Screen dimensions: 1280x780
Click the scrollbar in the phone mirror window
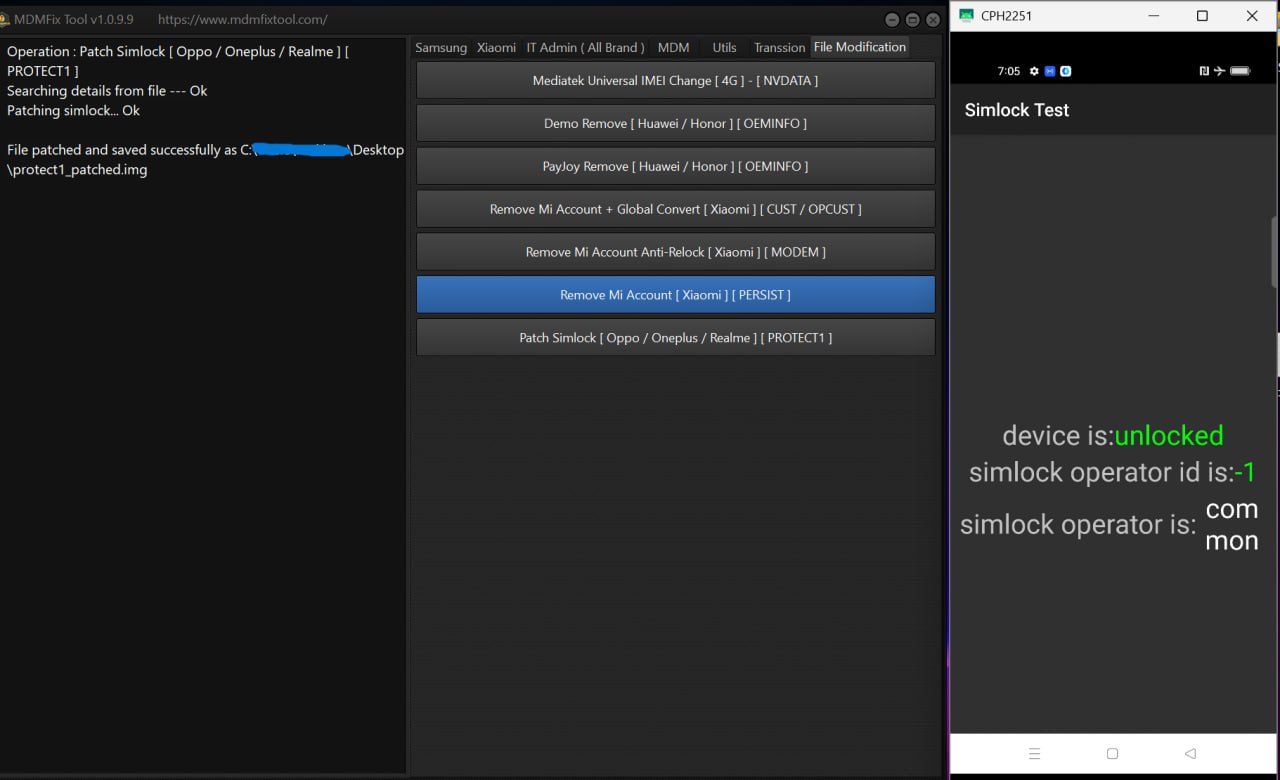pos(1275,254)
